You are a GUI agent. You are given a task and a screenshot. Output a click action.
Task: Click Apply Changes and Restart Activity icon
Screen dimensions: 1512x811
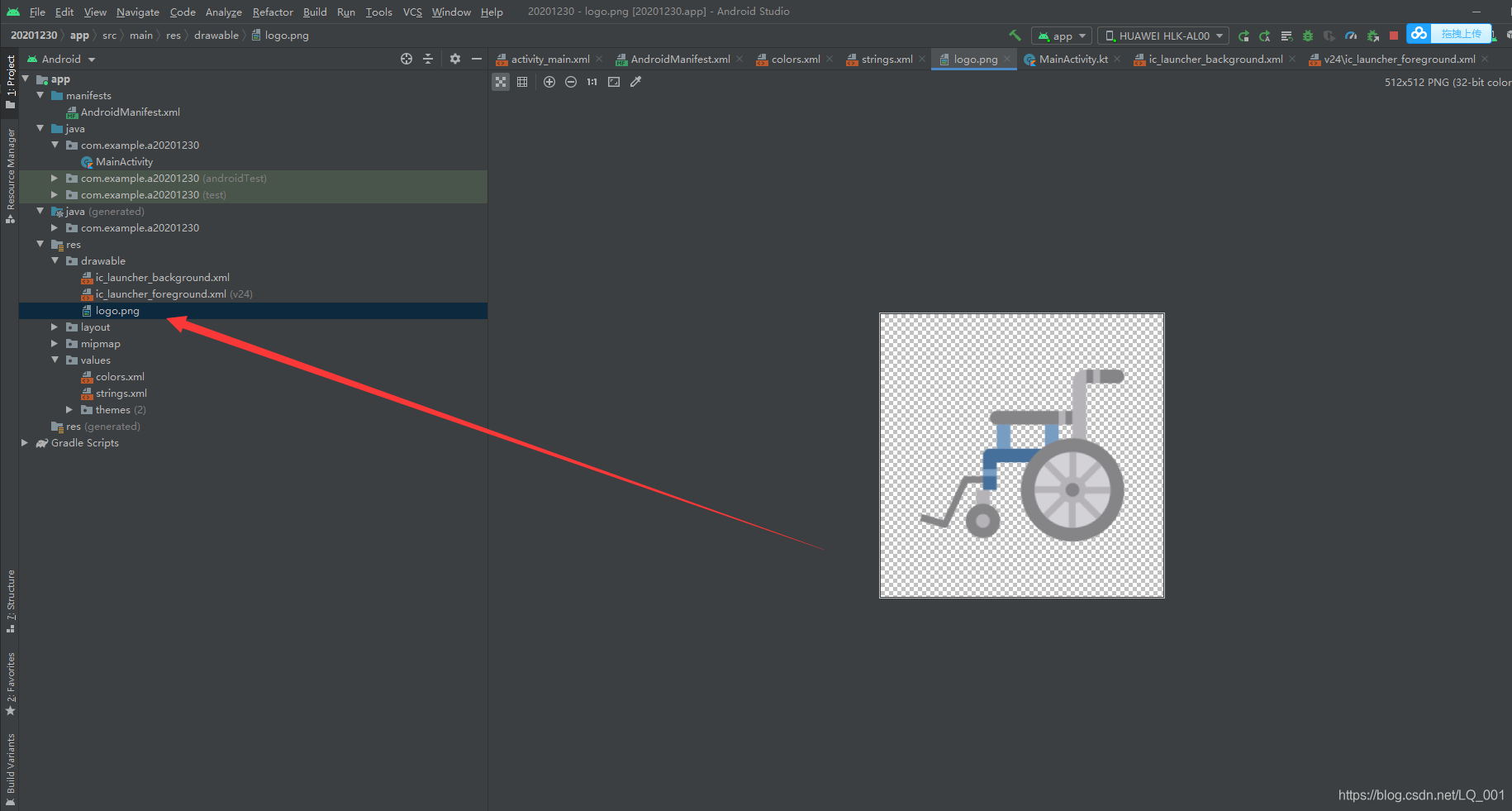(x=1265, y=36)
